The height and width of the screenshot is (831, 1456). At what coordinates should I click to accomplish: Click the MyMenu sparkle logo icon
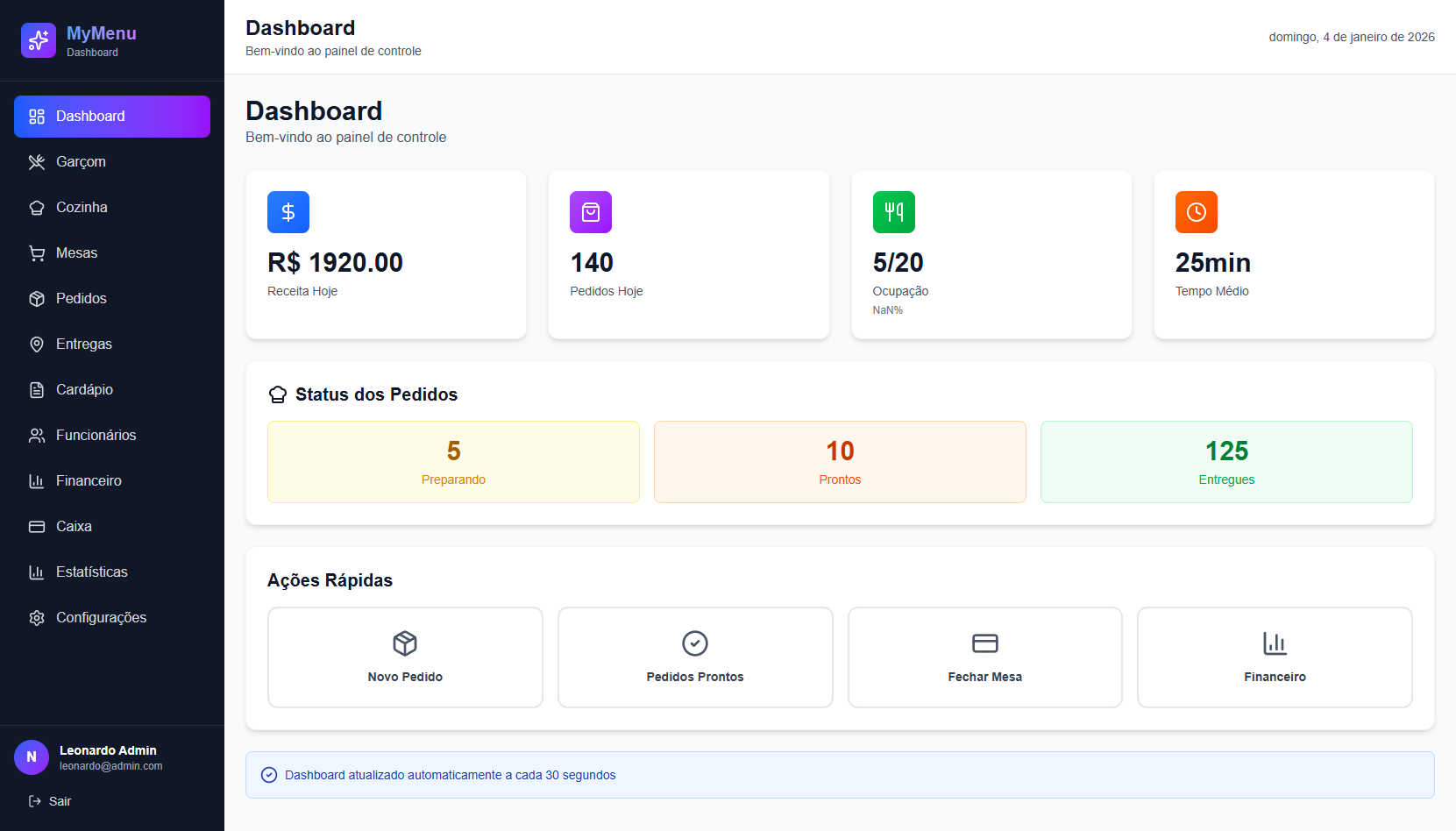pyautogui.click(x=39, y=40)
